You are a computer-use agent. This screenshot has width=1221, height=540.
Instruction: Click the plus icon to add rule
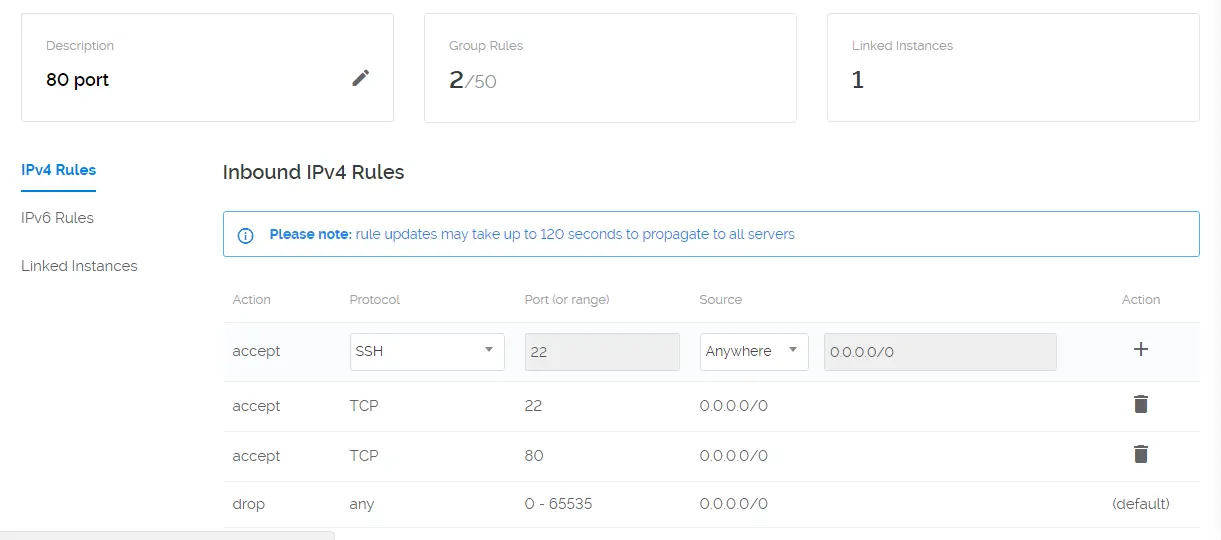(x=1141, y=349)
